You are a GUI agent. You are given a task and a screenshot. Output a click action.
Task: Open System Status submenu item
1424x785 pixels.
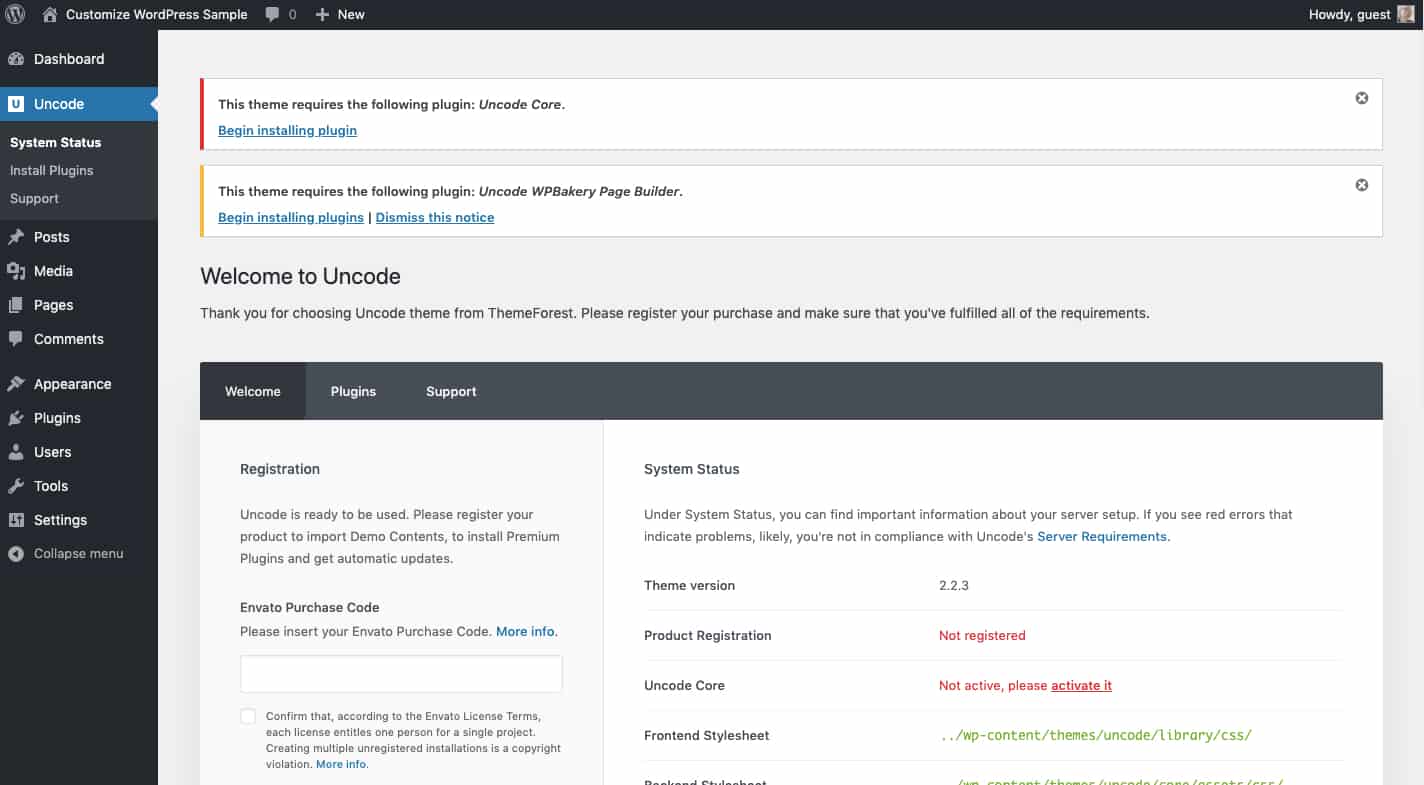coord(55,142)
